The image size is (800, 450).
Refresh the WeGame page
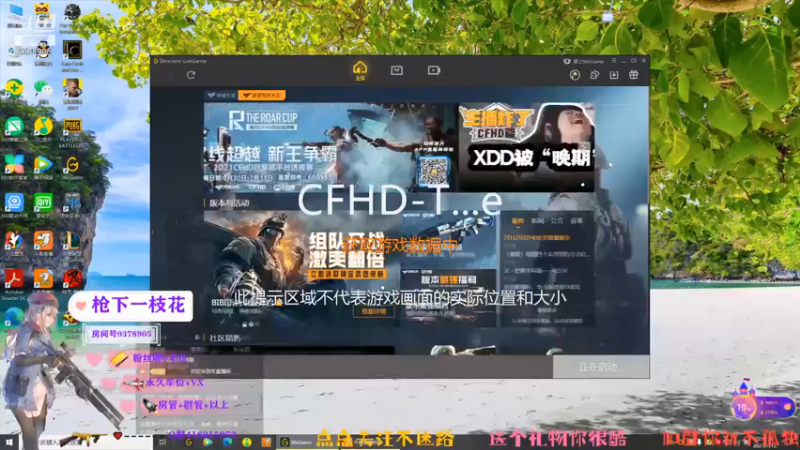191,75
